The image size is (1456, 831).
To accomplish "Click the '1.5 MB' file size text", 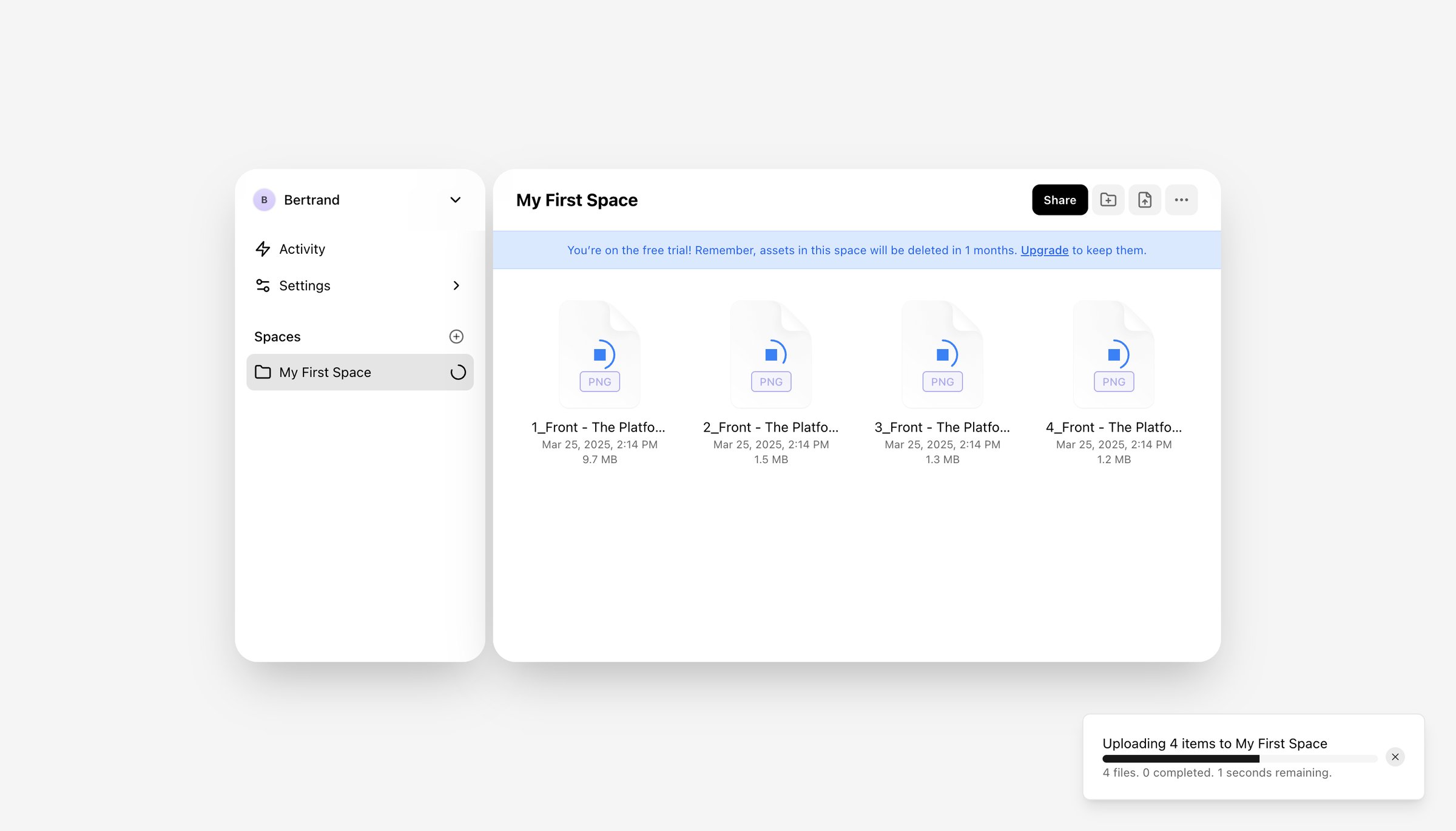I will 771,460.
